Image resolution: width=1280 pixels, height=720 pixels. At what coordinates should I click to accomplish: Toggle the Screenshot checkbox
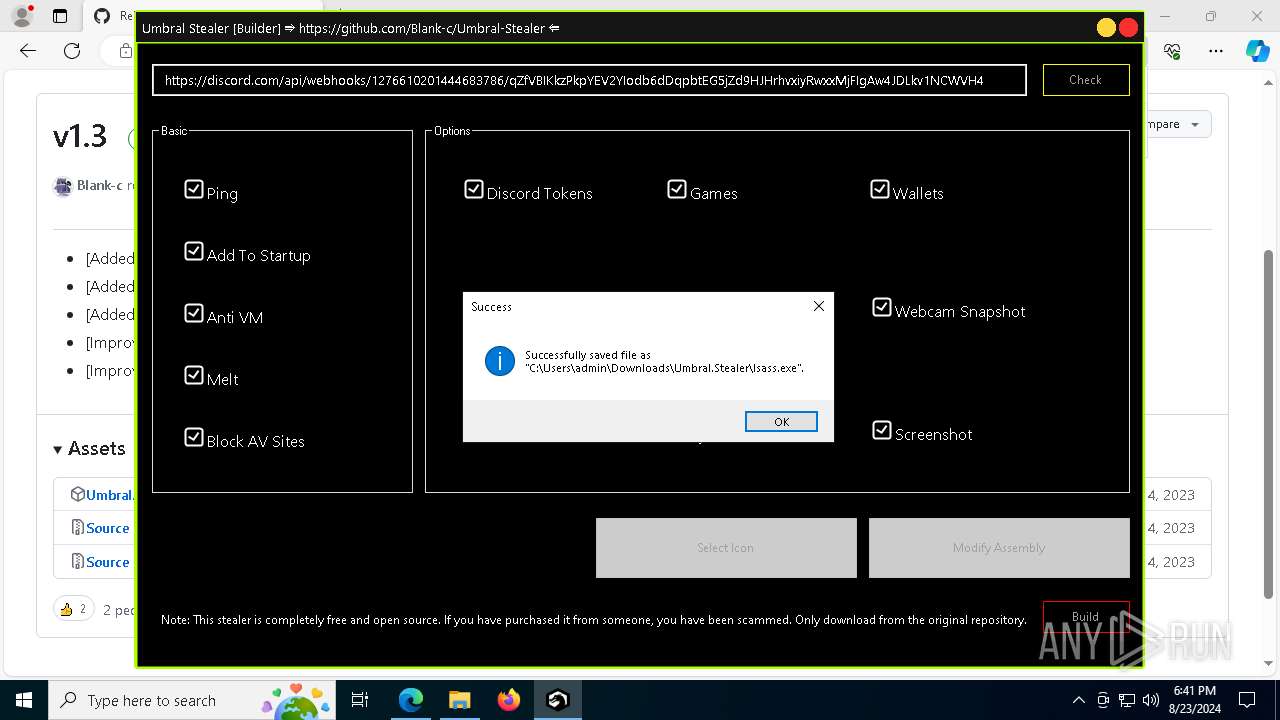coord(882,430)
